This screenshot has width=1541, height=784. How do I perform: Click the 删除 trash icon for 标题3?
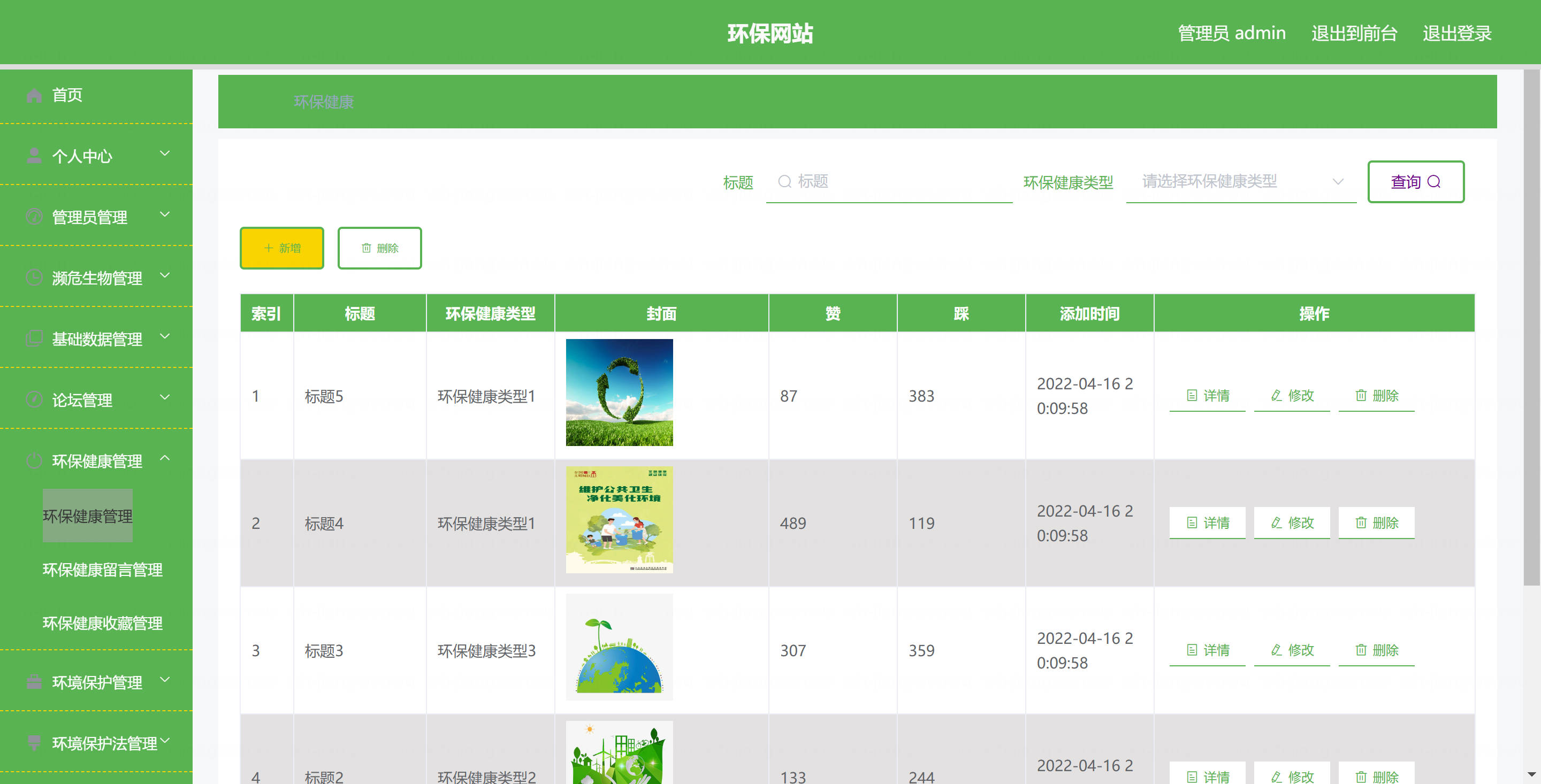[1361, 649]
